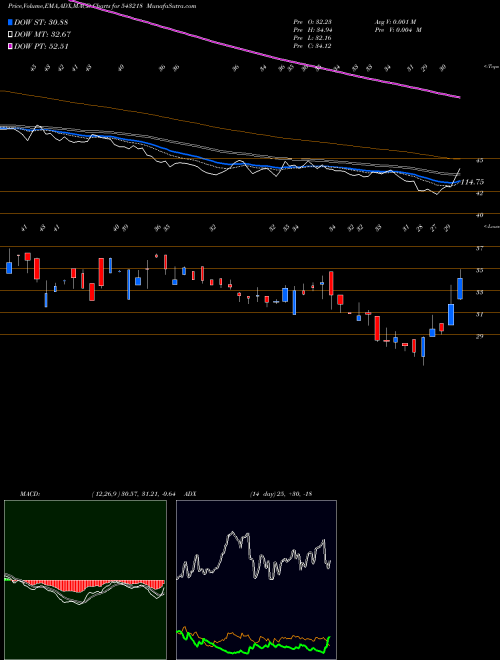The image size is (500, 660).
Task: Click the magenta DOW PT legend swatch
Action: point(11,46)
